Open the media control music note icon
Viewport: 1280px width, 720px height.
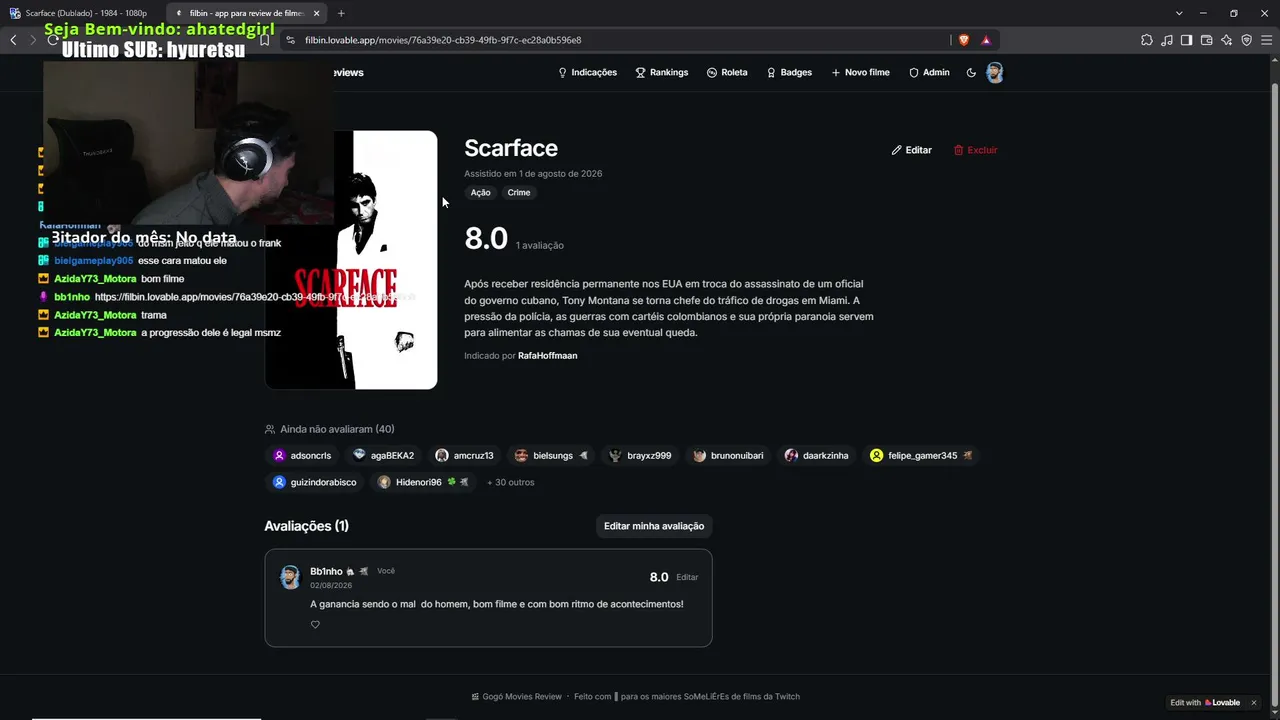tap(1166, 40)
